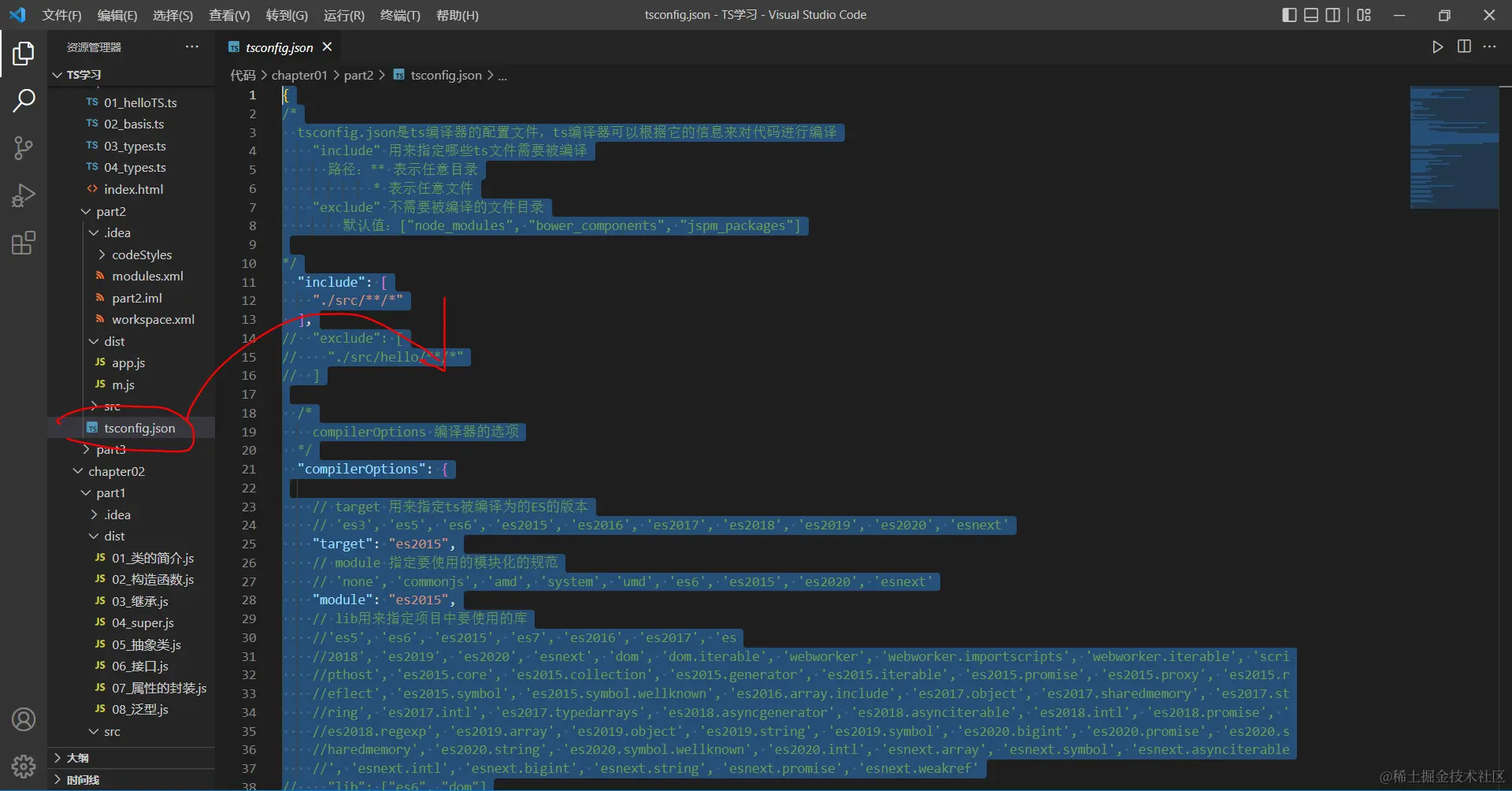
Task: Open 02_basis.ts file
Action: (134, 124)
